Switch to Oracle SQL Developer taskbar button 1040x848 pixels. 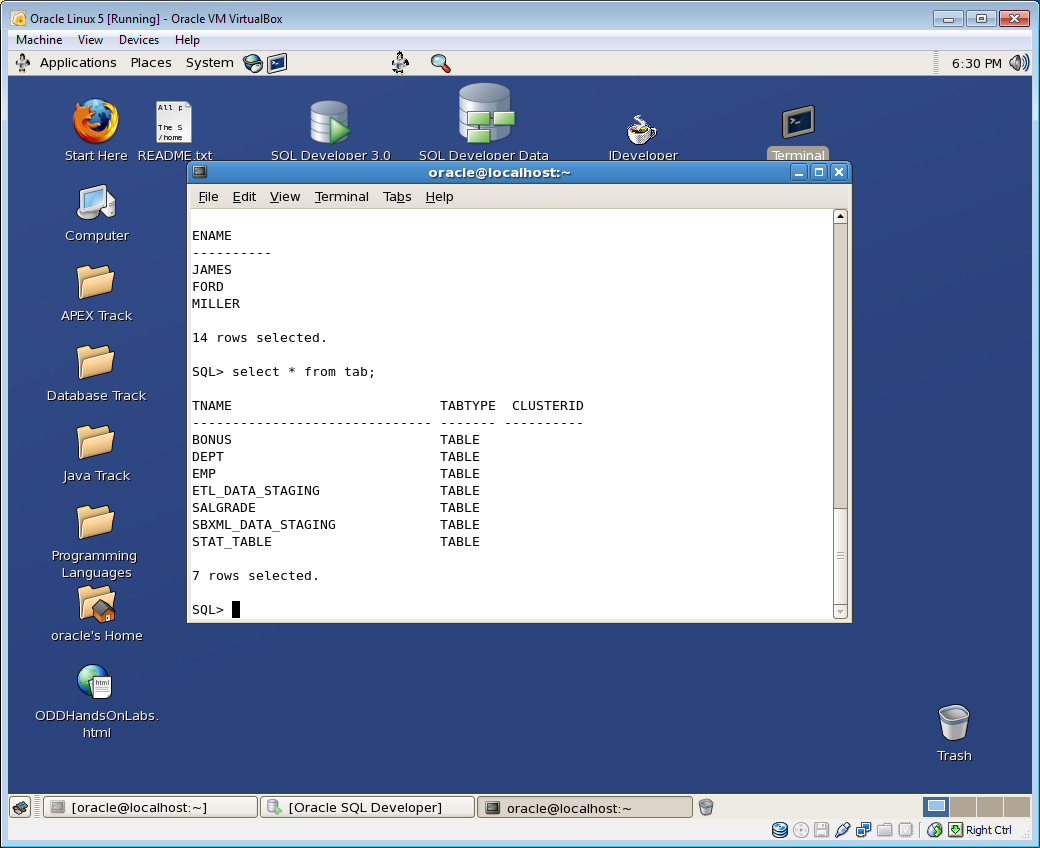366,807
